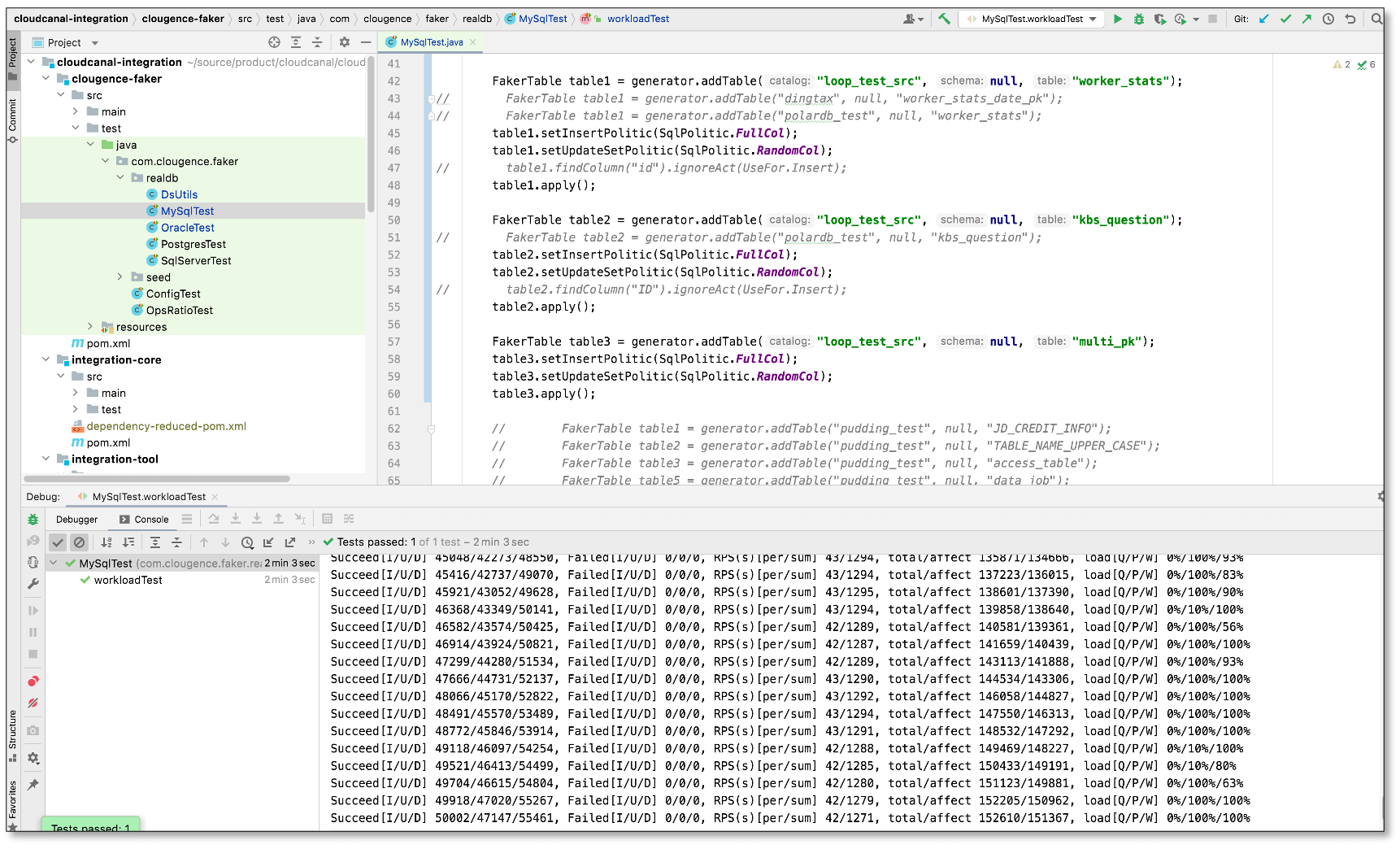The image size is (1400, 849).
Task: Toggle Mute Breakpoints icon
Action: point(33,703)
